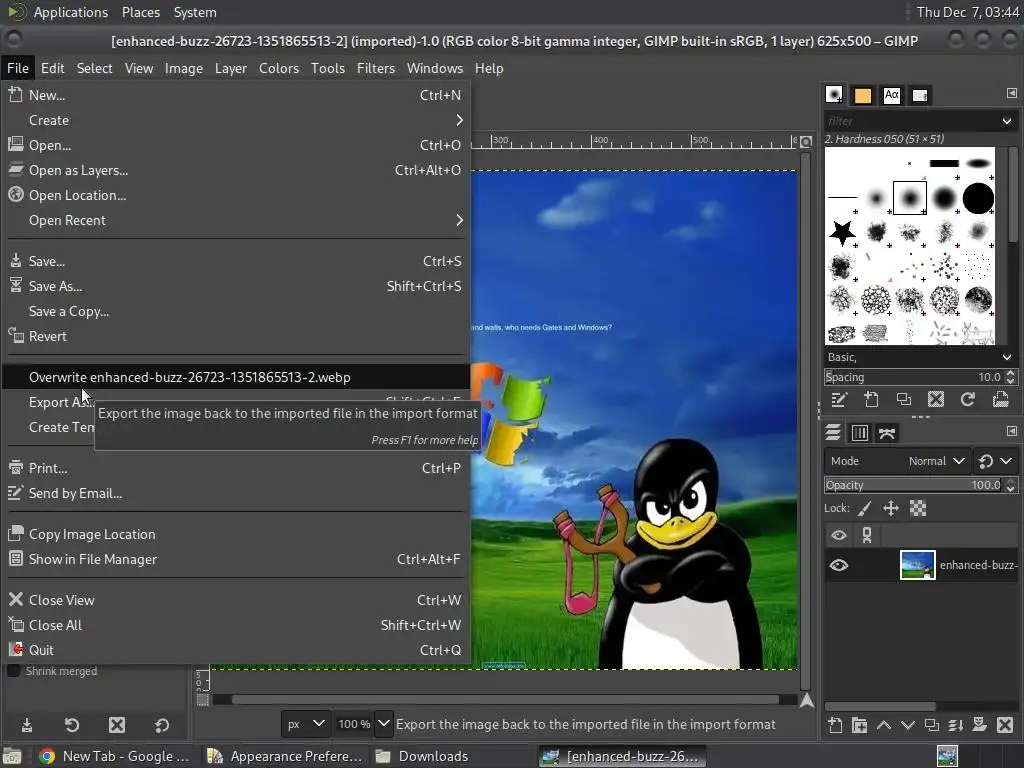
Task: Switch to the Paths tab icon
Action: [x=887, y=432]
